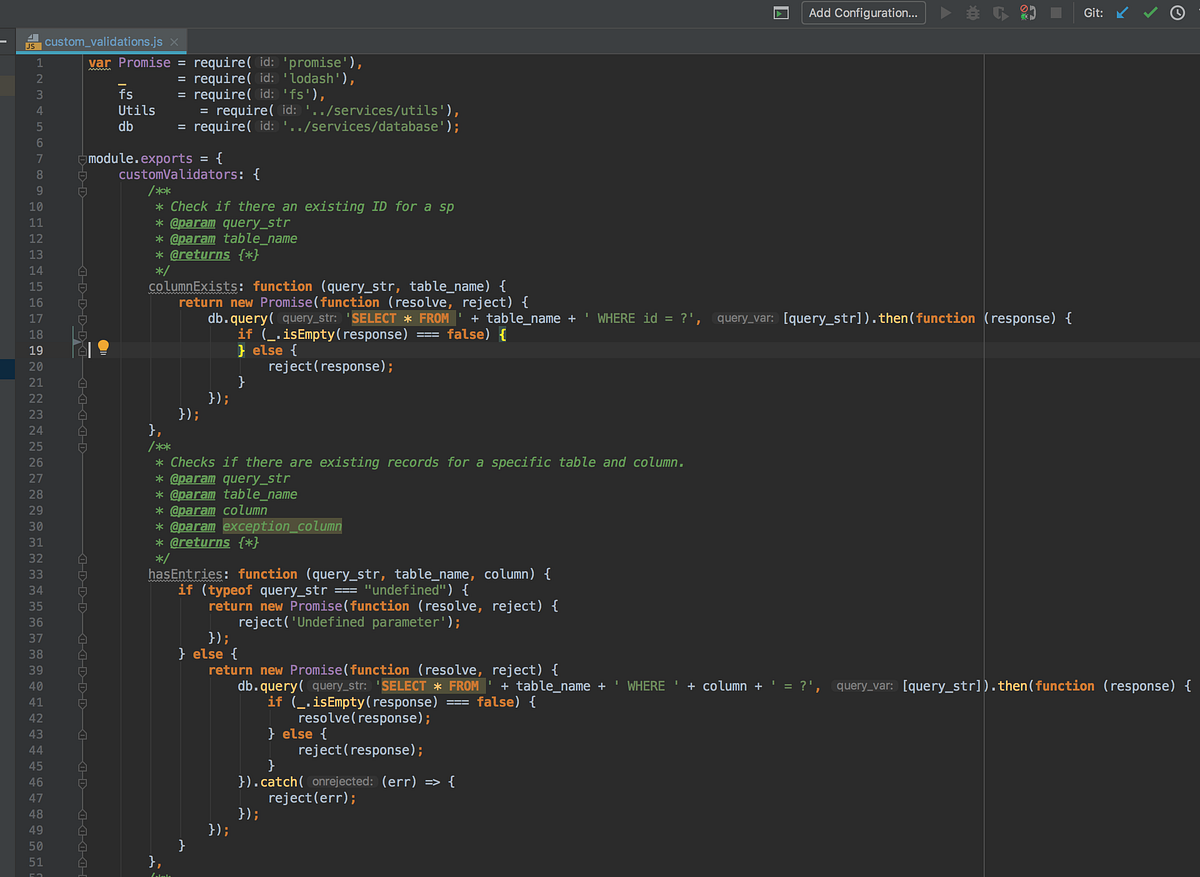Collapse the JSDoc comment above columnExists
This screenshot has width=1200, height=877.
click(x=82, y=190)
